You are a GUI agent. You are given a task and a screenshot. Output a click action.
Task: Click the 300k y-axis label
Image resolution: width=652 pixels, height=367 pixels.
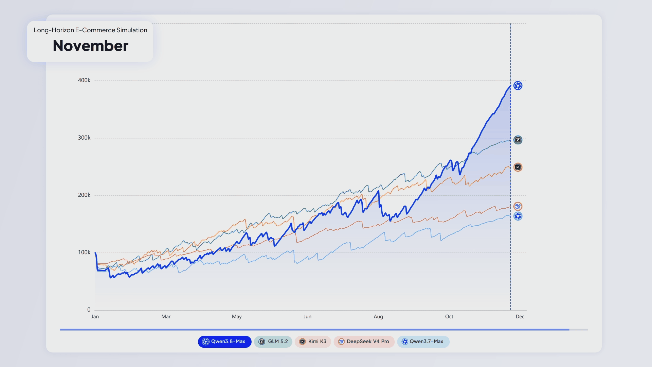(x=84, y=138)
